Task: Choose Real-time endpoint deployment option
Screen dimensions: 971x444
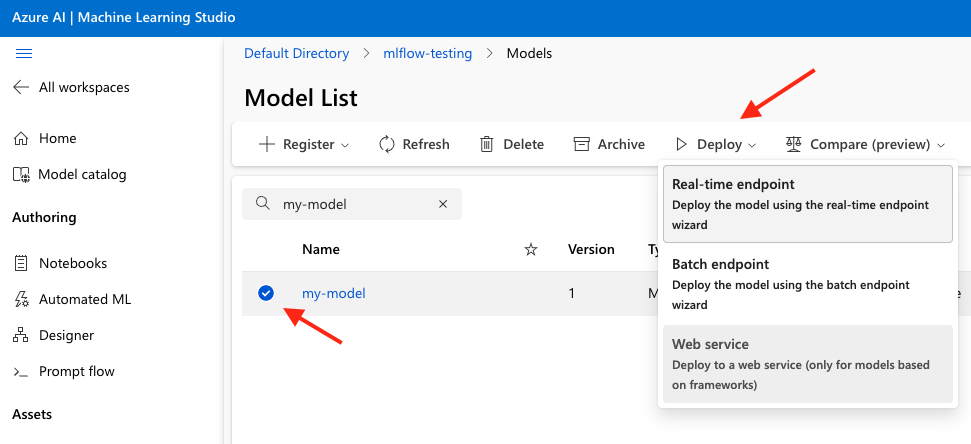Action: pyautogui.click(x=808, y=204)
